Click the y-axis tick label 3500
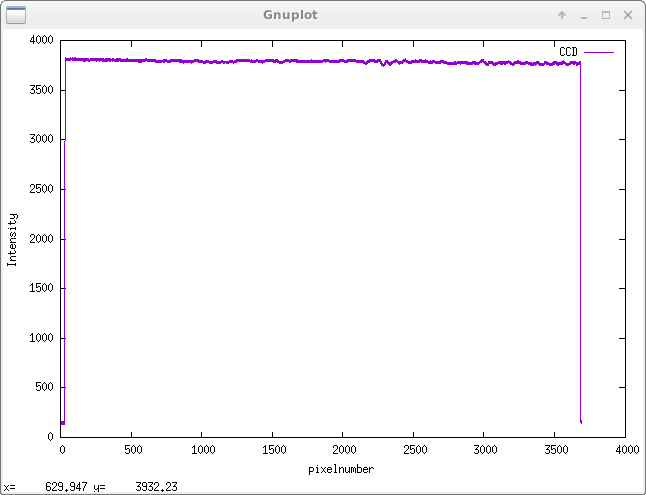This screenshot has height=495, width=646. point(41,90)
